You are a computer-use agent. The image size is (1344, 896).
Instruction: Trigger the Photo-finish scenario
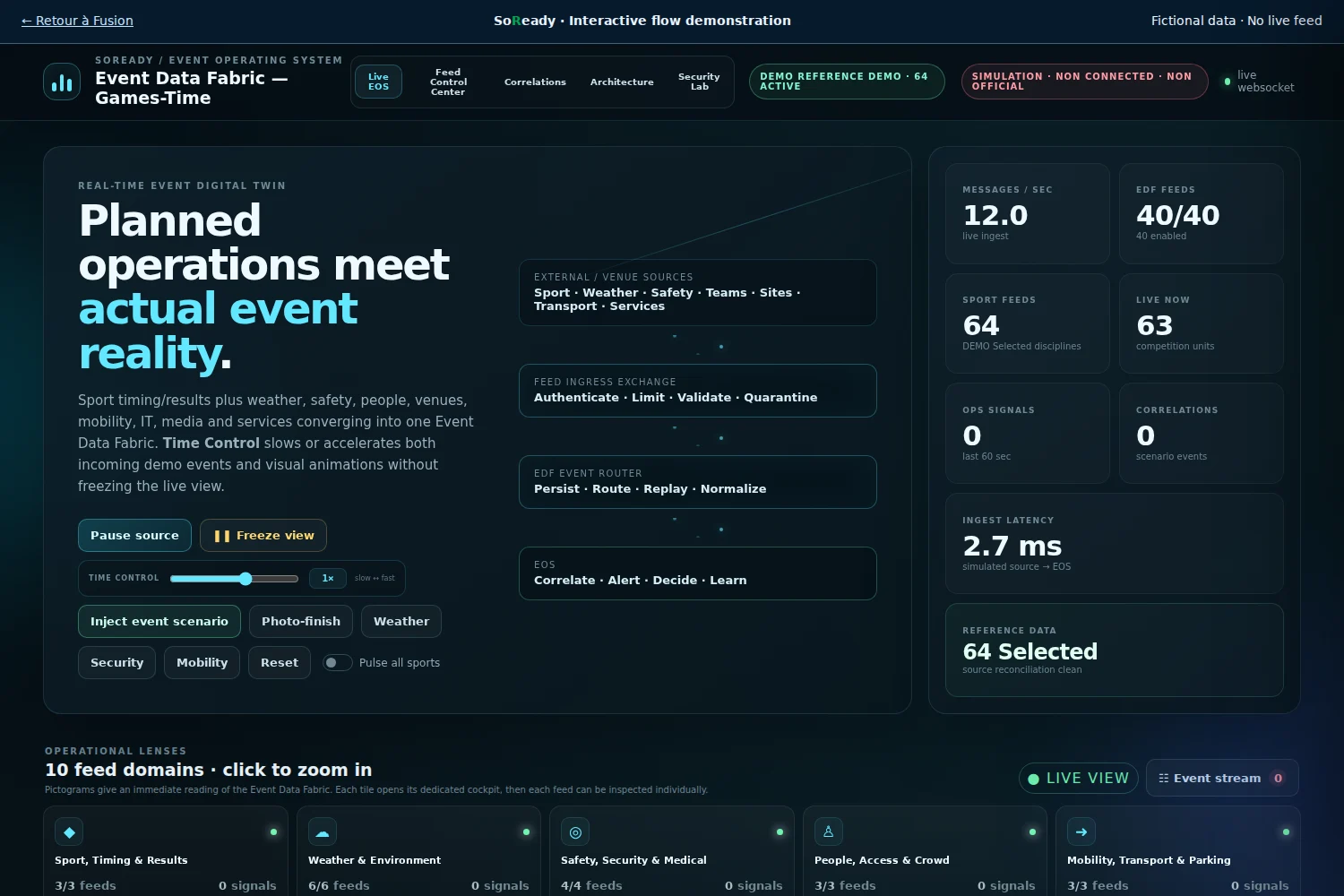tap(301, 622)
